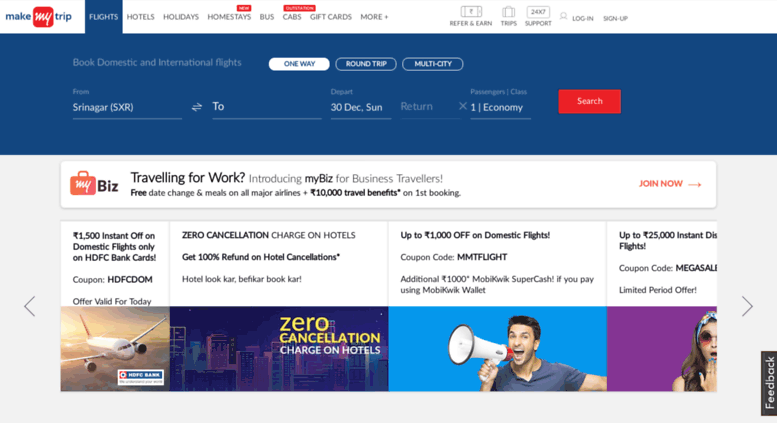
Task: Show previous offers with left arrow
Action: click(30, 306)
